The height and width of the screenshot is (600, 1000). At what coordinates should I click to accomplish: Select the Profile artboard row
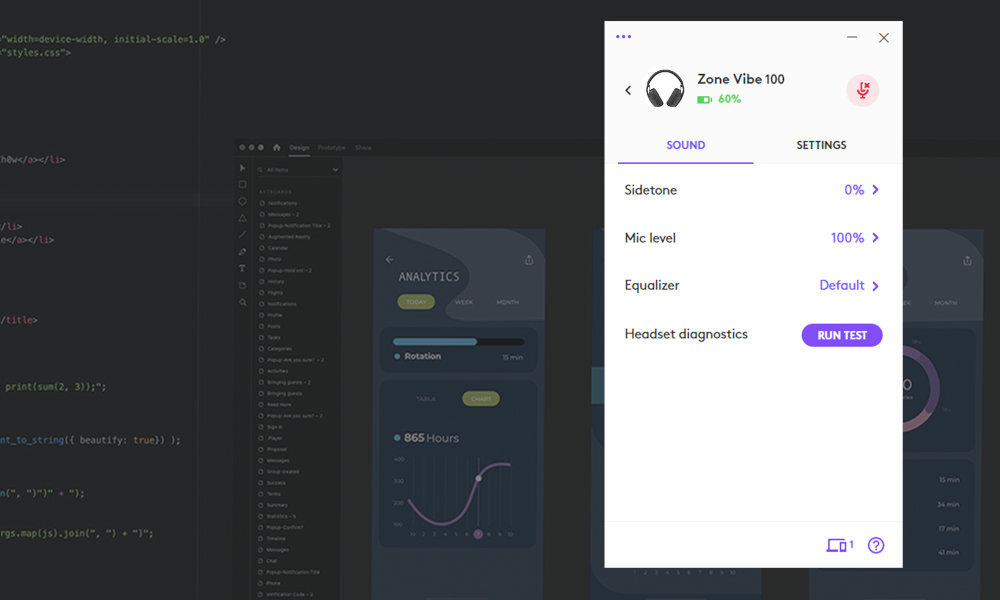(x=271, y=315)
